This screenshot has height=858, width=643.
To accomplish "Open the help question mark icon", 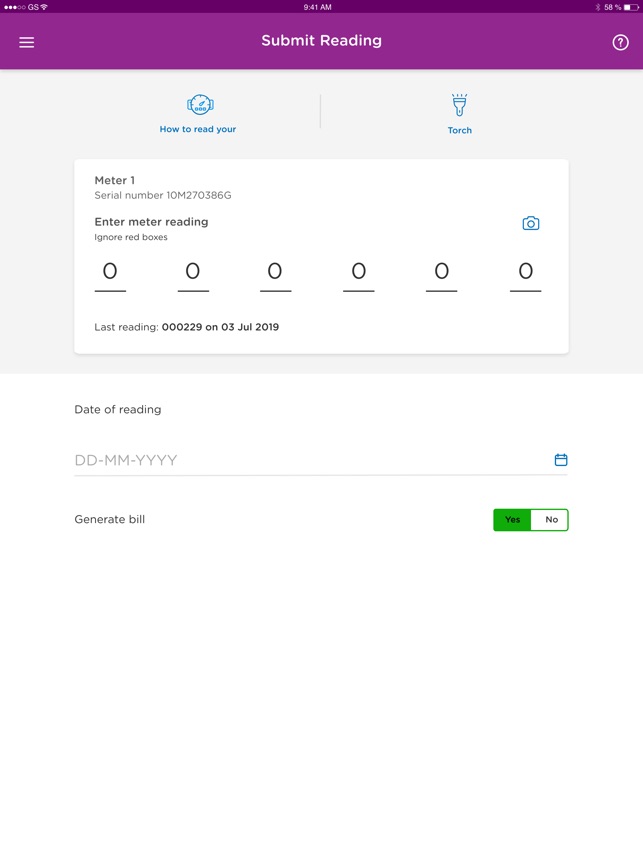I will (620, 42).
